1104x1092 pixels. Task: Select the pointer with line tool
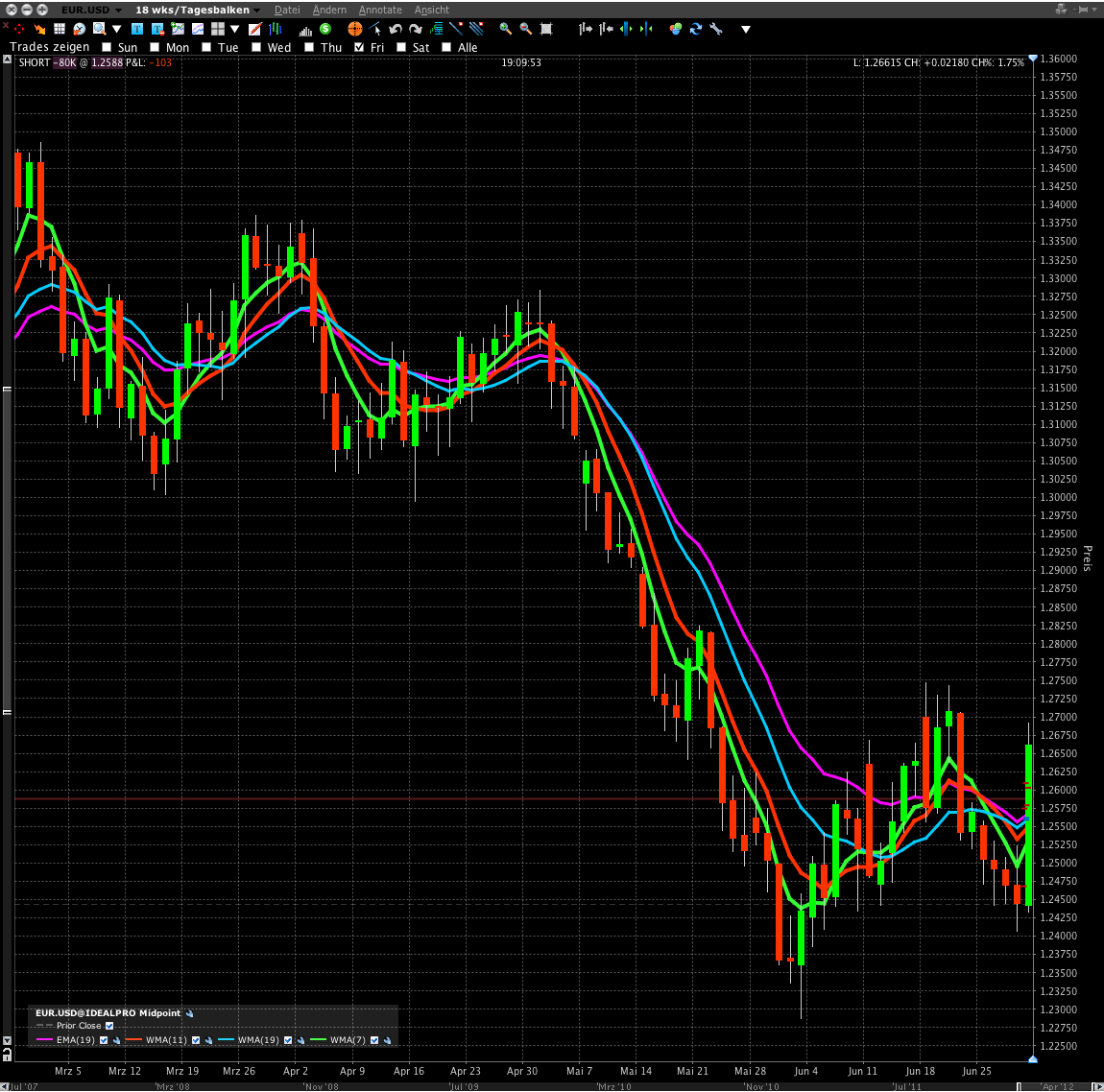tap(375, 29)
